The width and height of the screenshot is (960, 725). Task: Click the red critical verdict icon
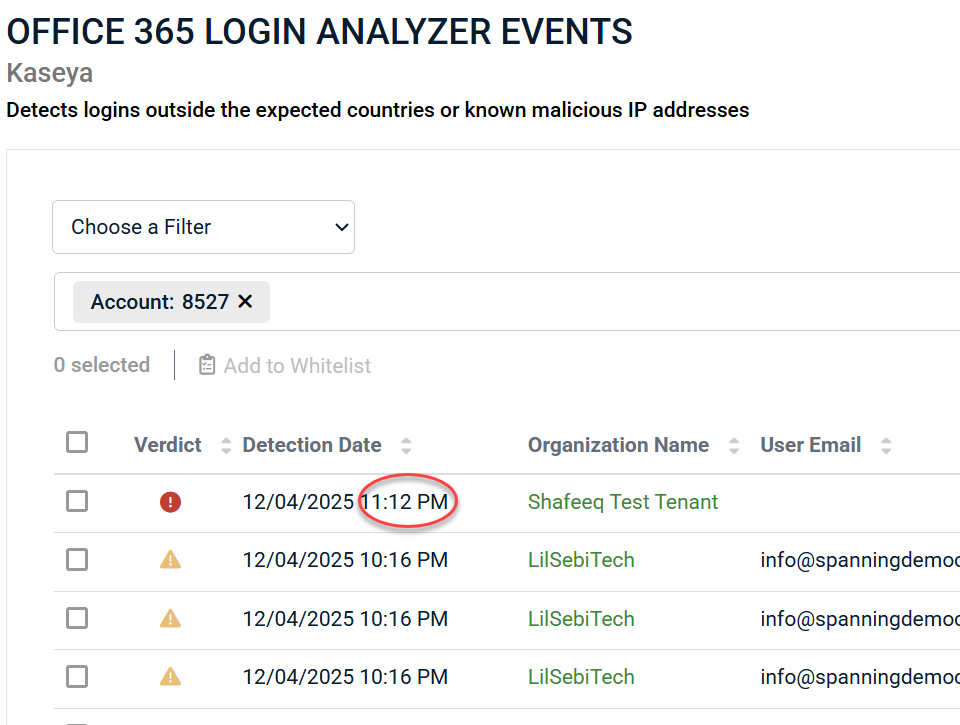tap(171, 502)
